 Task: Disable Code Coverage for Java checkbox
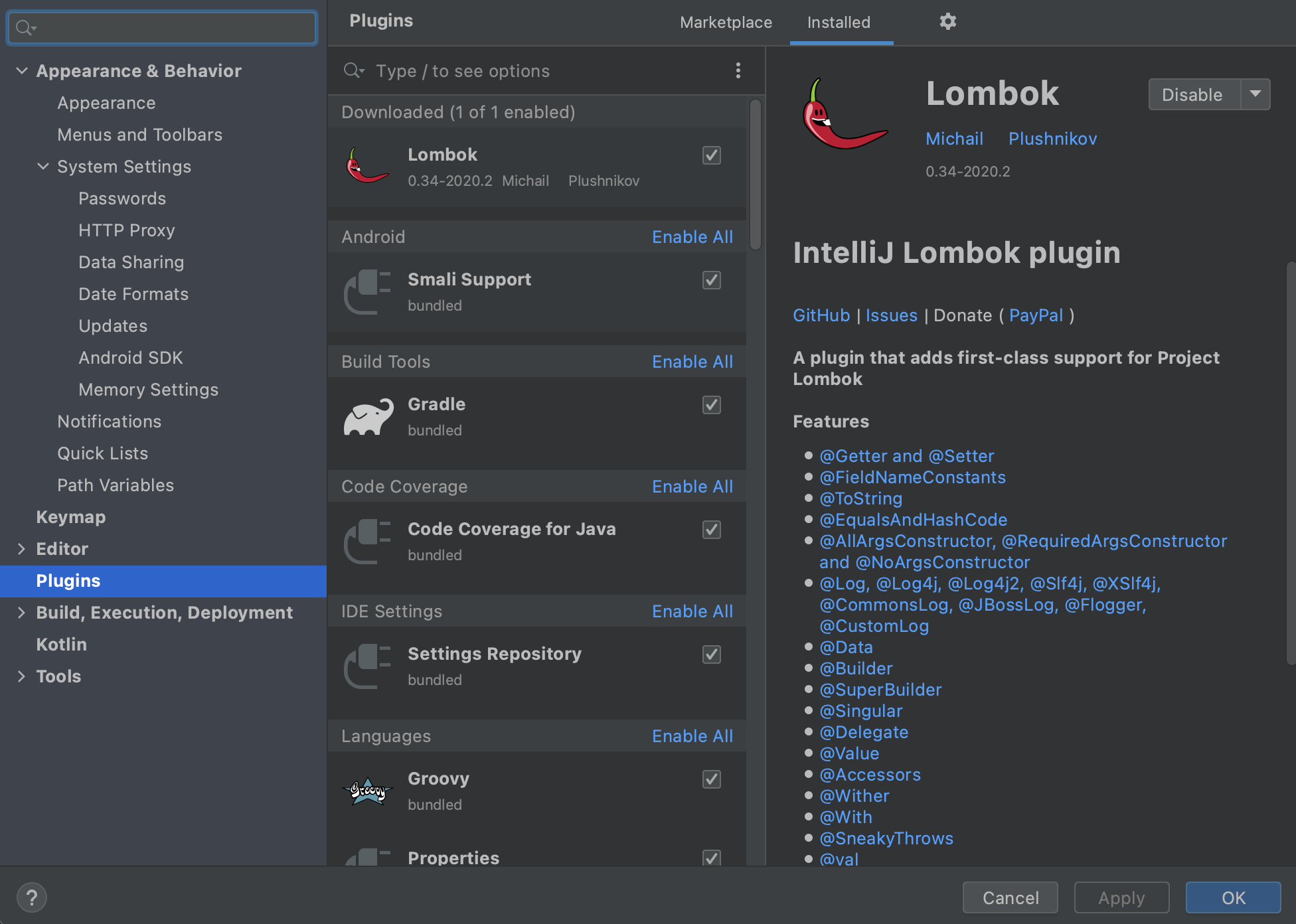click(x=711, y=530)
